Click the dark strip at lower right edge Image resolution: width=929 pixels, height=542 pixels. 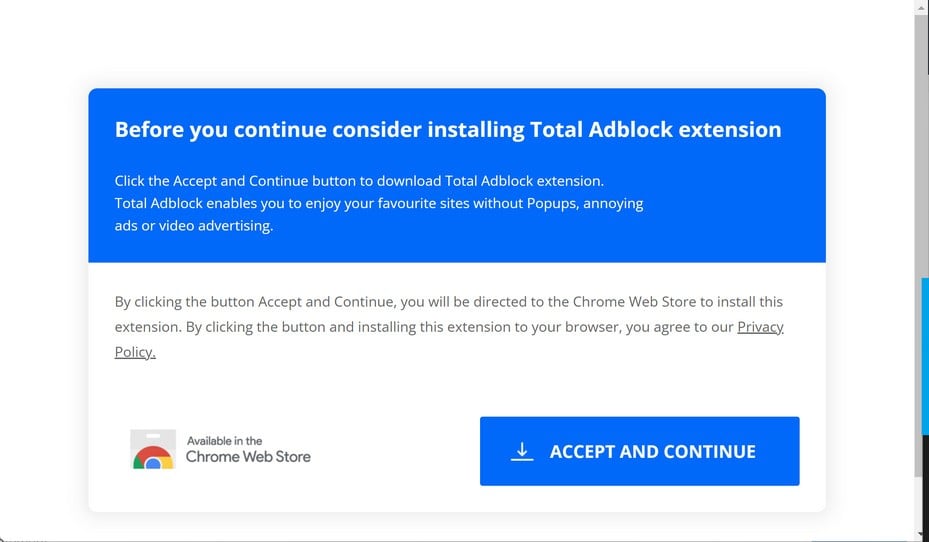coord(925,490)
